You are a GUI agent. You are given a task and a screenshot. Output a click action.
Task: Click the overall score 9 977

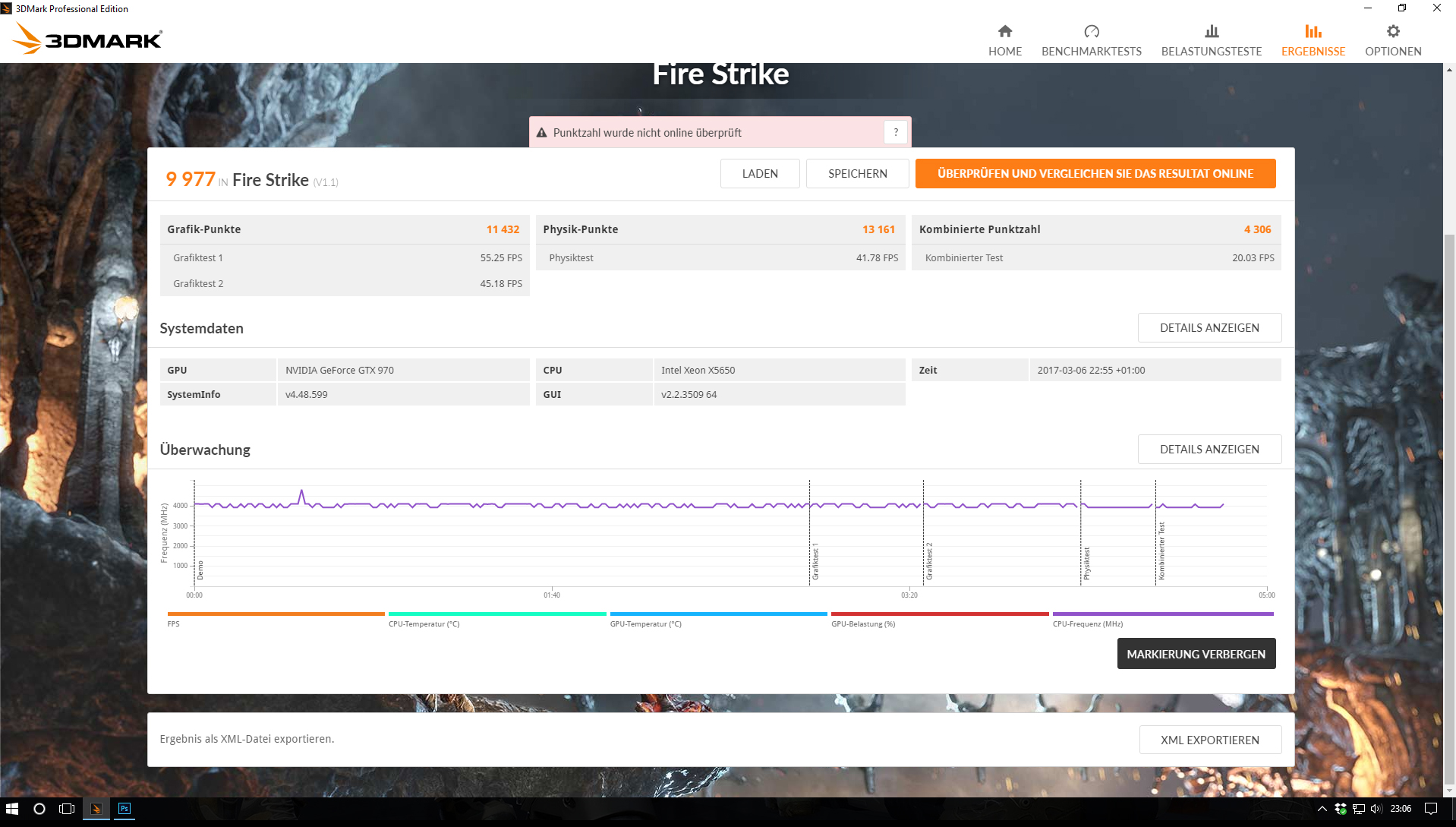coord(191,179)
